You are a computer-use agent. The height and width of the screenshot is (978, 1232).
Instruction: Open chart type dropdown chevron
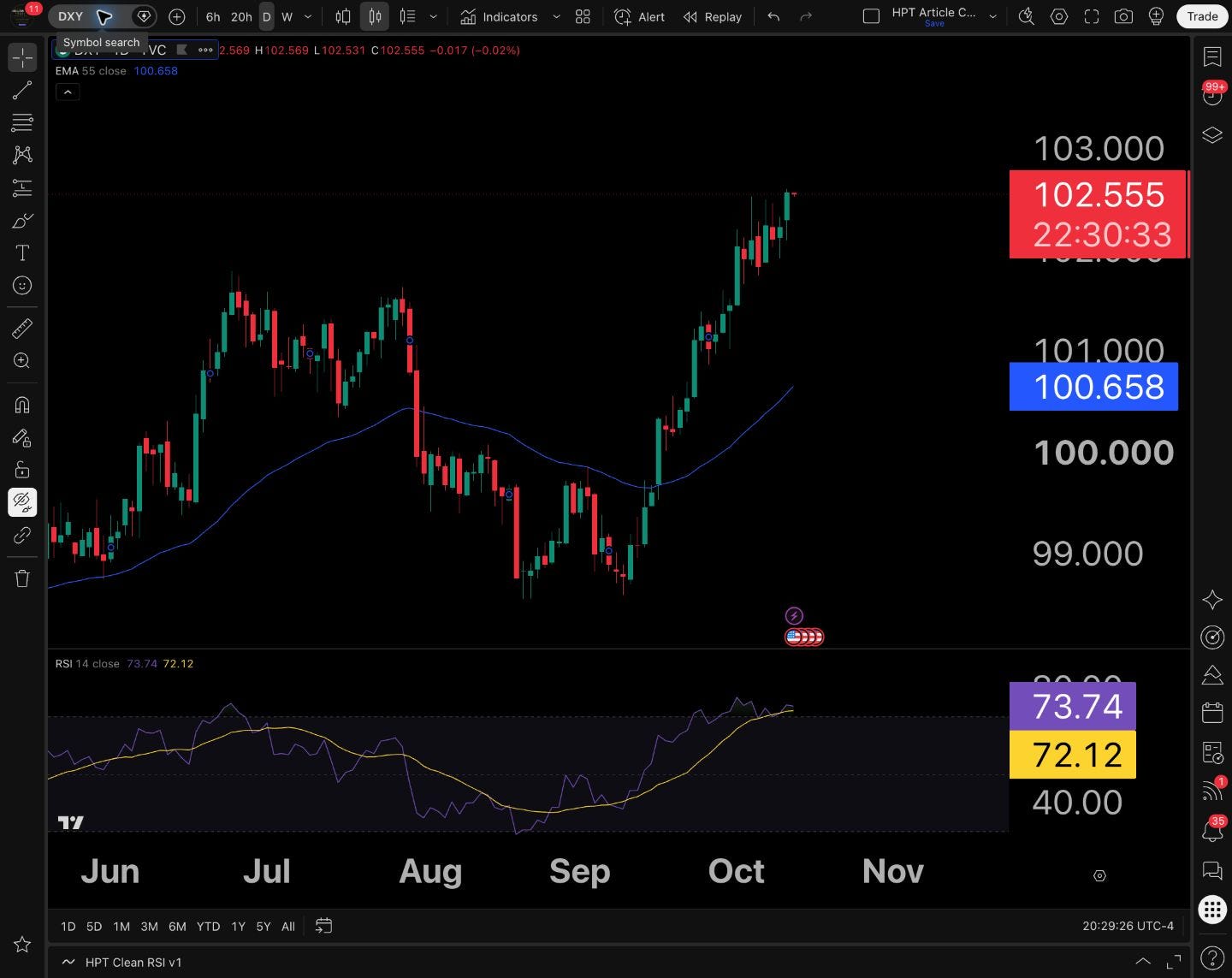point(434,16)
